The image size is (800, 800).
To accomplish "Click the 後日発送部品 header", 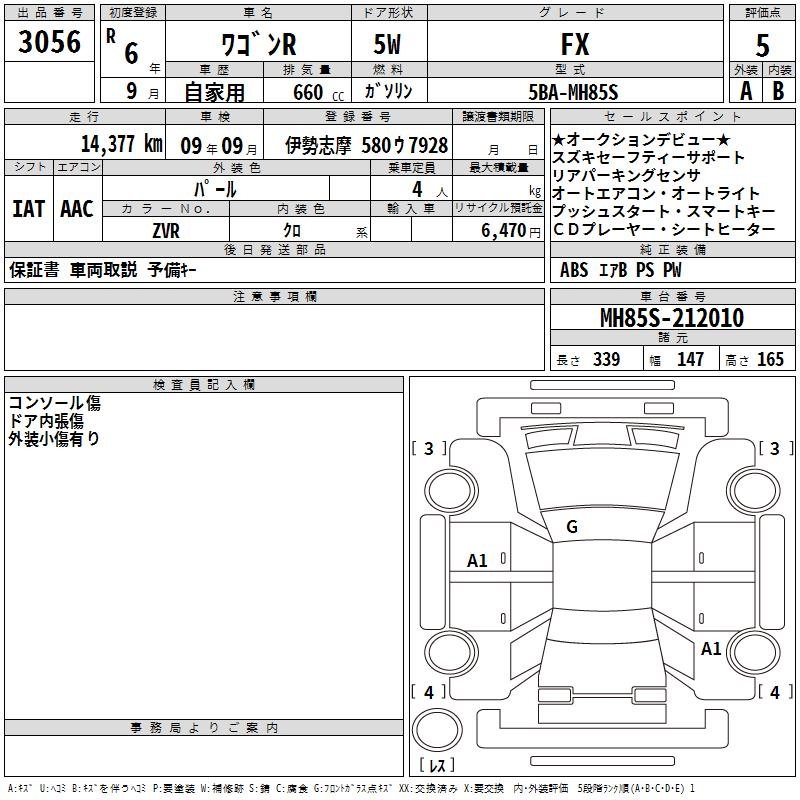I will (x=275, y=249).
